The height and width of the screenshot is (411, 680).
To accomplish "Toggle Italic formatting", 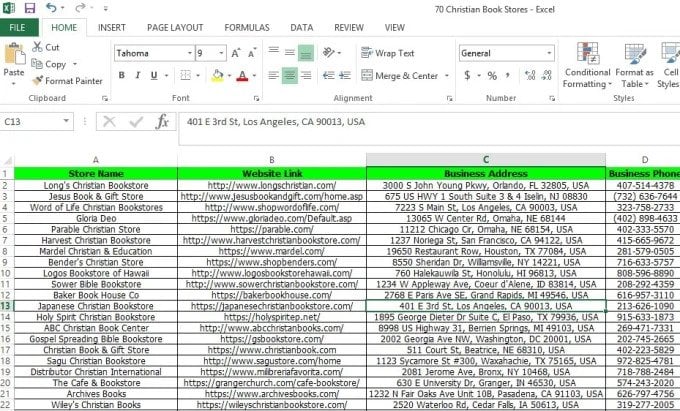I will 137,75.
